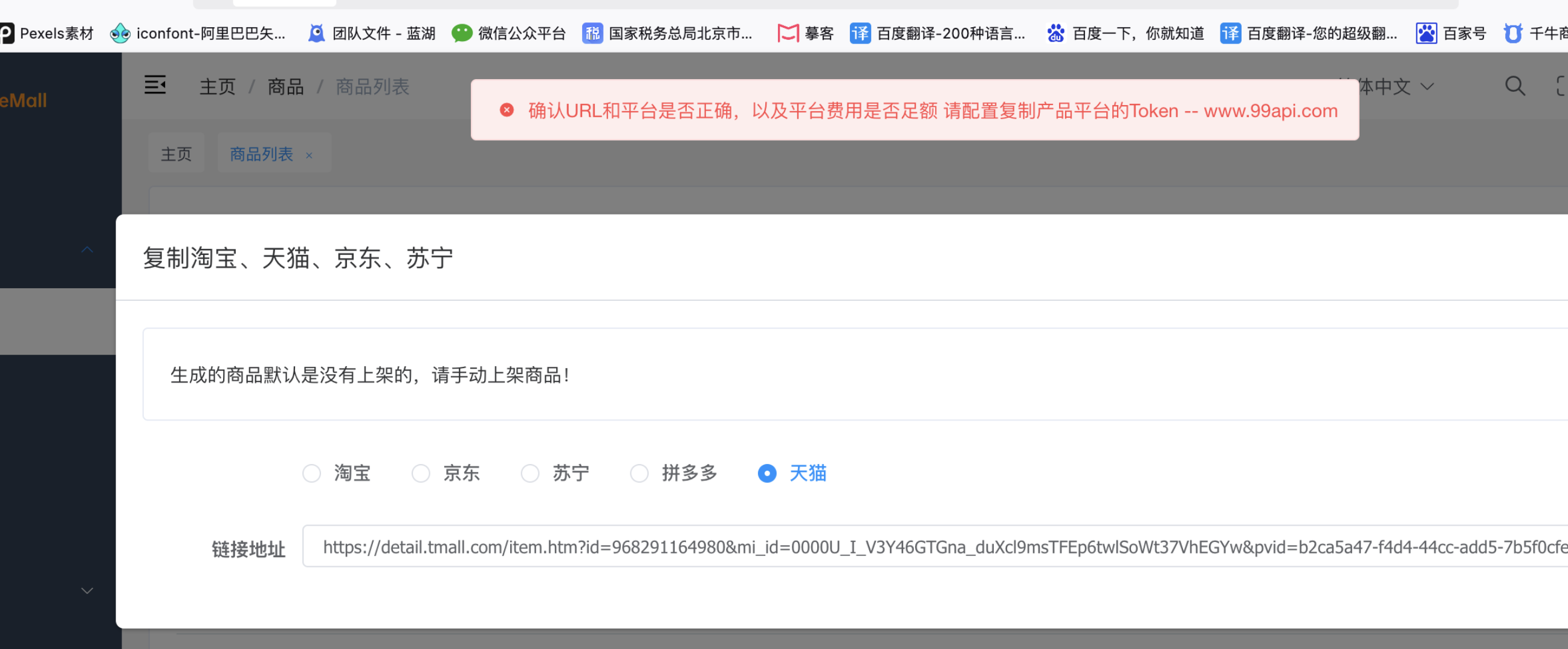Click the notice text 生成的商品默认是没有上架的
The height and width of the screenshot is (649, 1568).
[369, 375]
